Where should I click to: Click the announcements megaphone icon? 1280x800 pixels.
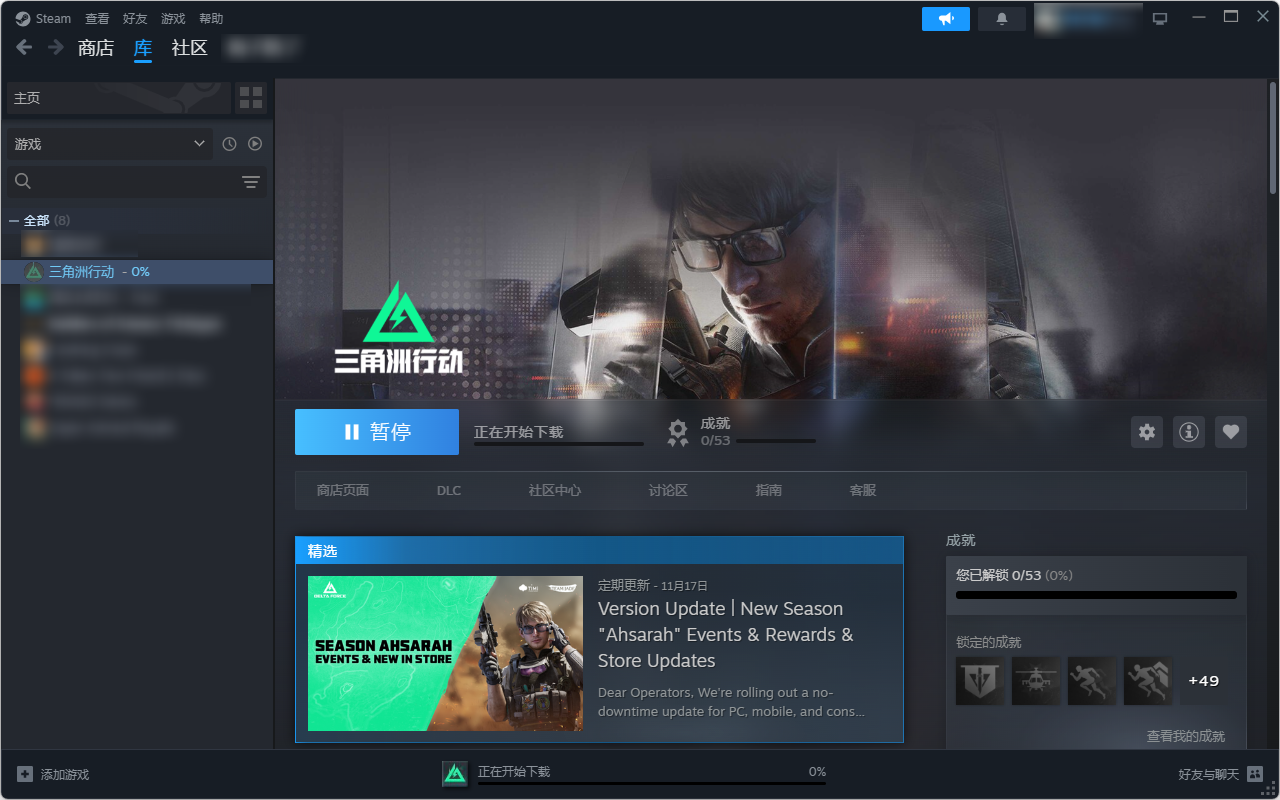pos(945,19)
